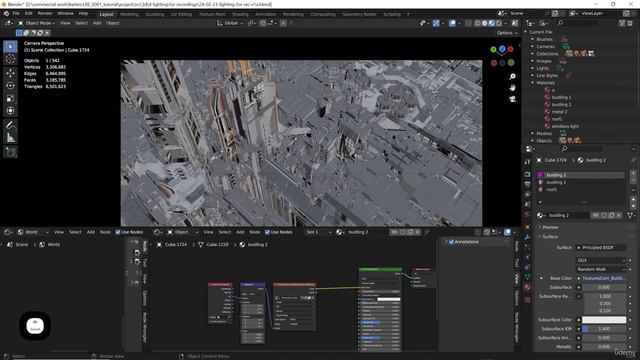The image size is (640, 360).
Task: Expand the Cameras item in outliner
Action: (532, 47)
